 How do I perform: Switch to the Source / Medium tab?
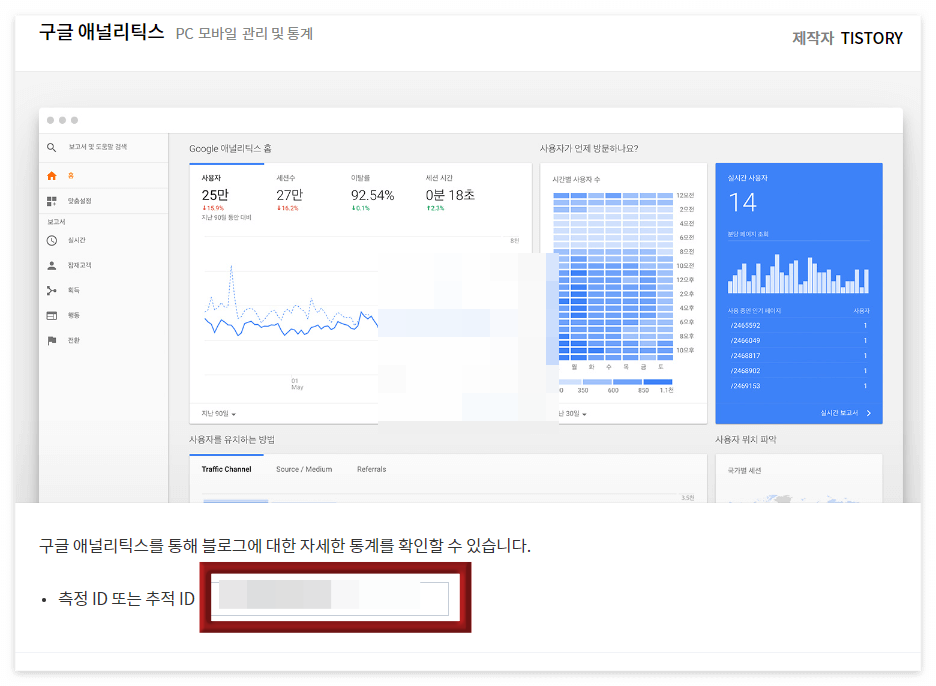pyautogui.click(x=304, y=469)
